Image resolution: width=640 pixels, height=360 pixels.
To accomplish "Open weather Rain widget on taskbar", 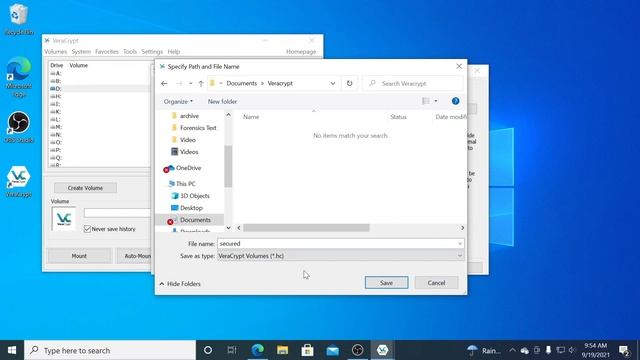I will click(x=484, y=350).
